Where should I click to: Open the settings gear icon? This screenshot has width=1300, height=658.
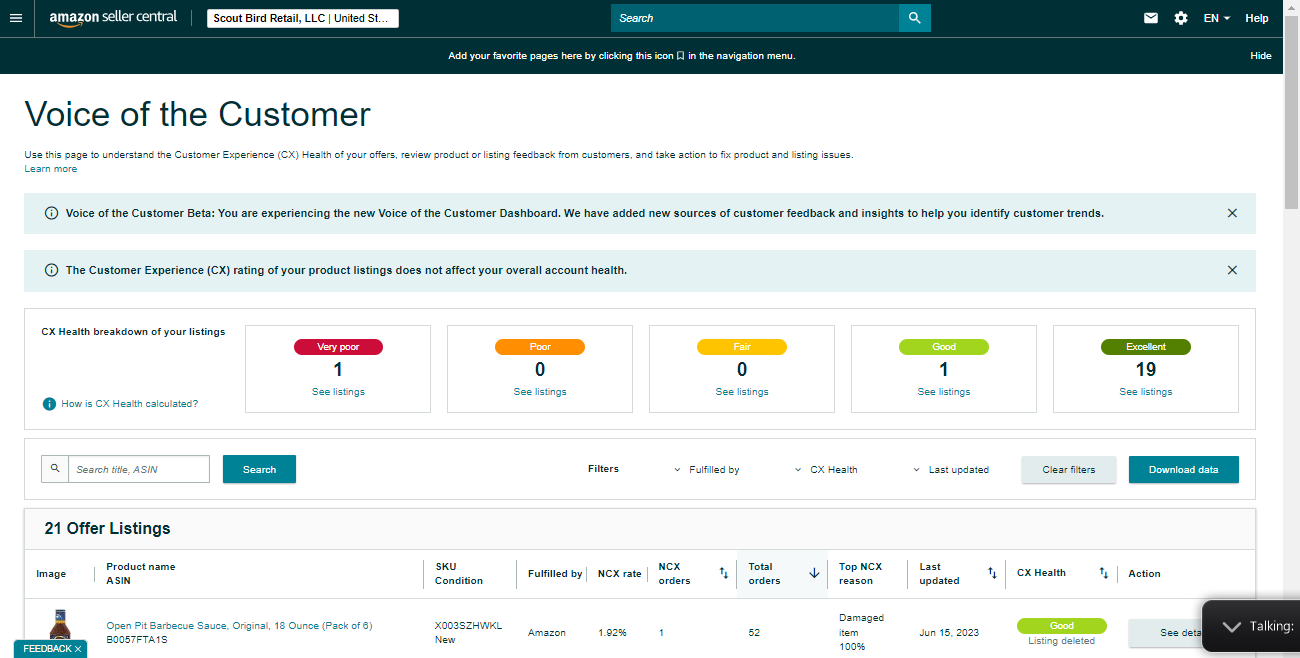1181,18
